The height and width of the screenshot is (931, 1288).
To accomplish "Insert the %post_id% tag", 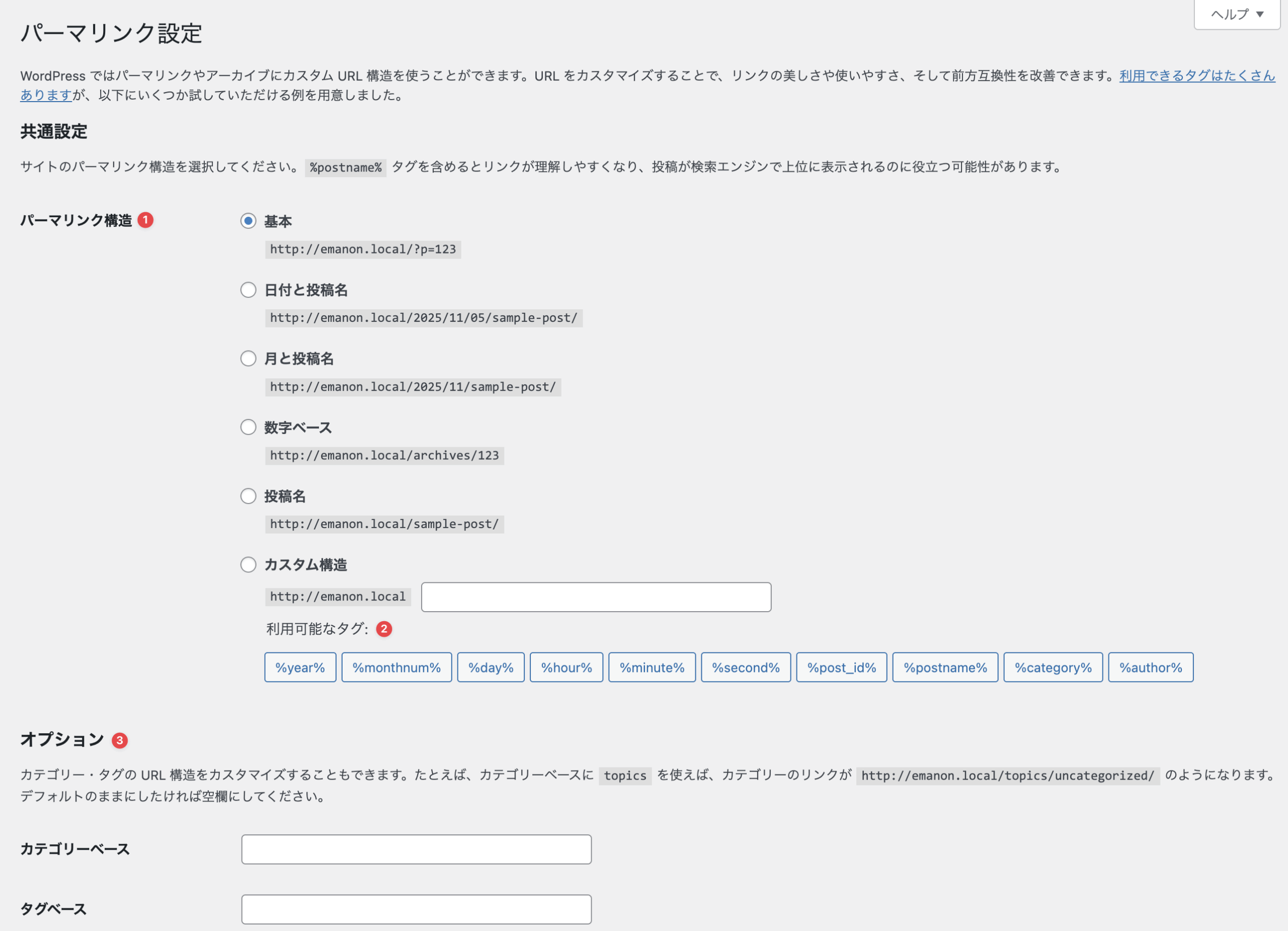I will 841,667.
